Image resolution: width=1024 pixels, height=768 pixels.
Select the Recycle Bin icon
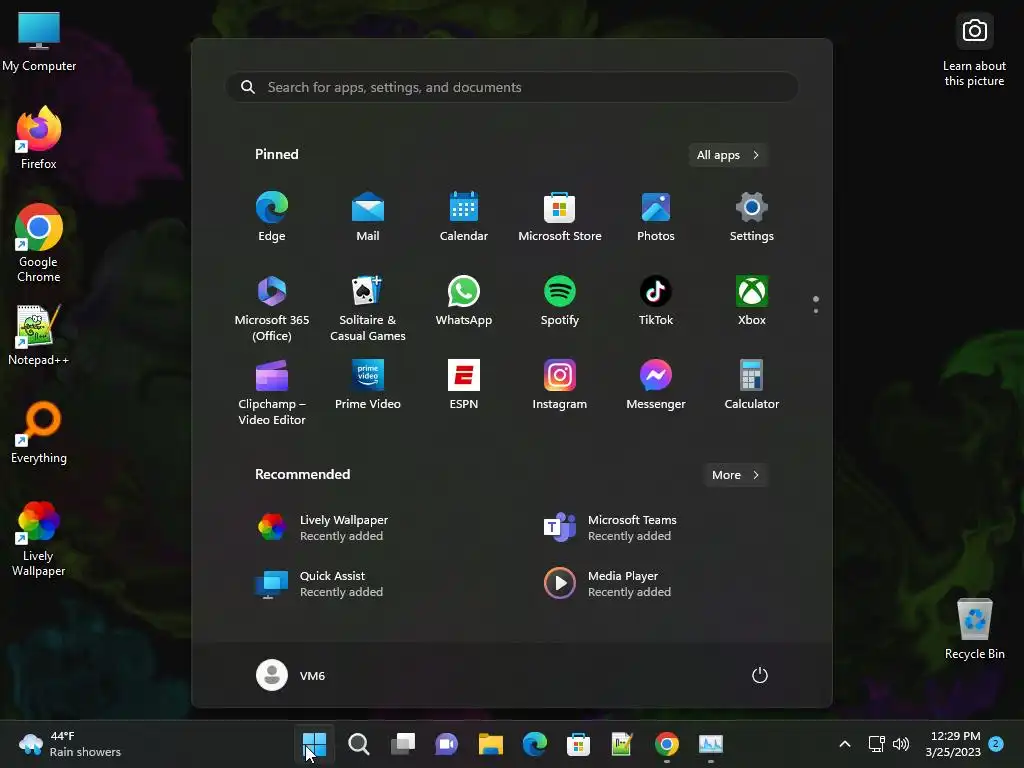point(974,628)
